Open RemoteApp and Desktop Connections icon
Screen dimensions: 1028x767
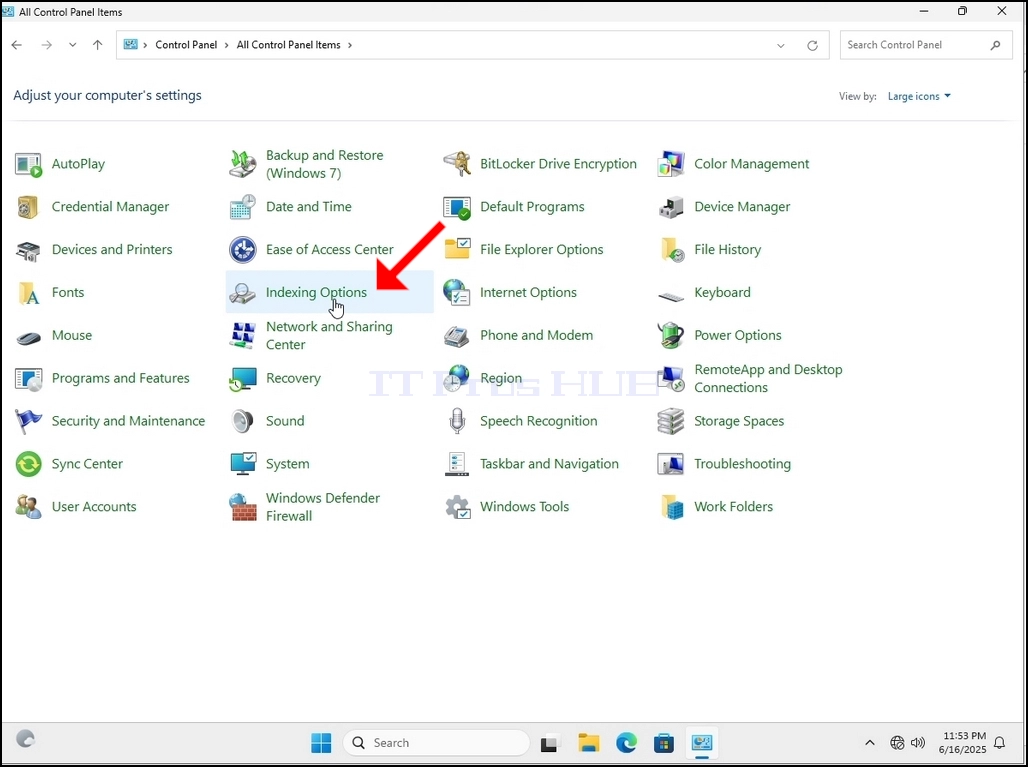click(x=671, y=379)
